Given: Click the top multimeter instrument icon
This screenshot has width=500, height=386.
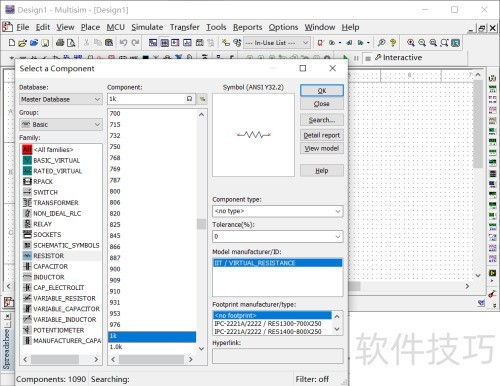Looking at the screenshot, I should point(492,79).
